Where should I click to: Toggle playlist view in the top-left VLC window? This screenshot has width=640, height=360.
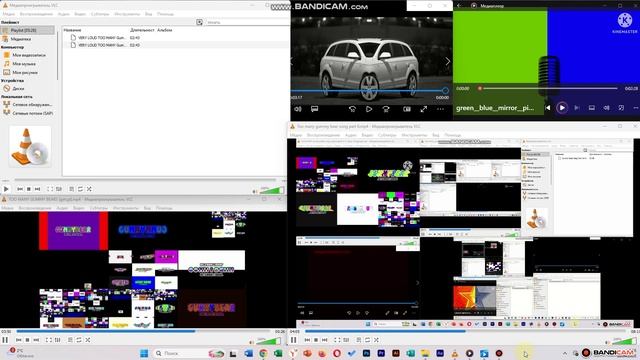(x=71, y=189)
